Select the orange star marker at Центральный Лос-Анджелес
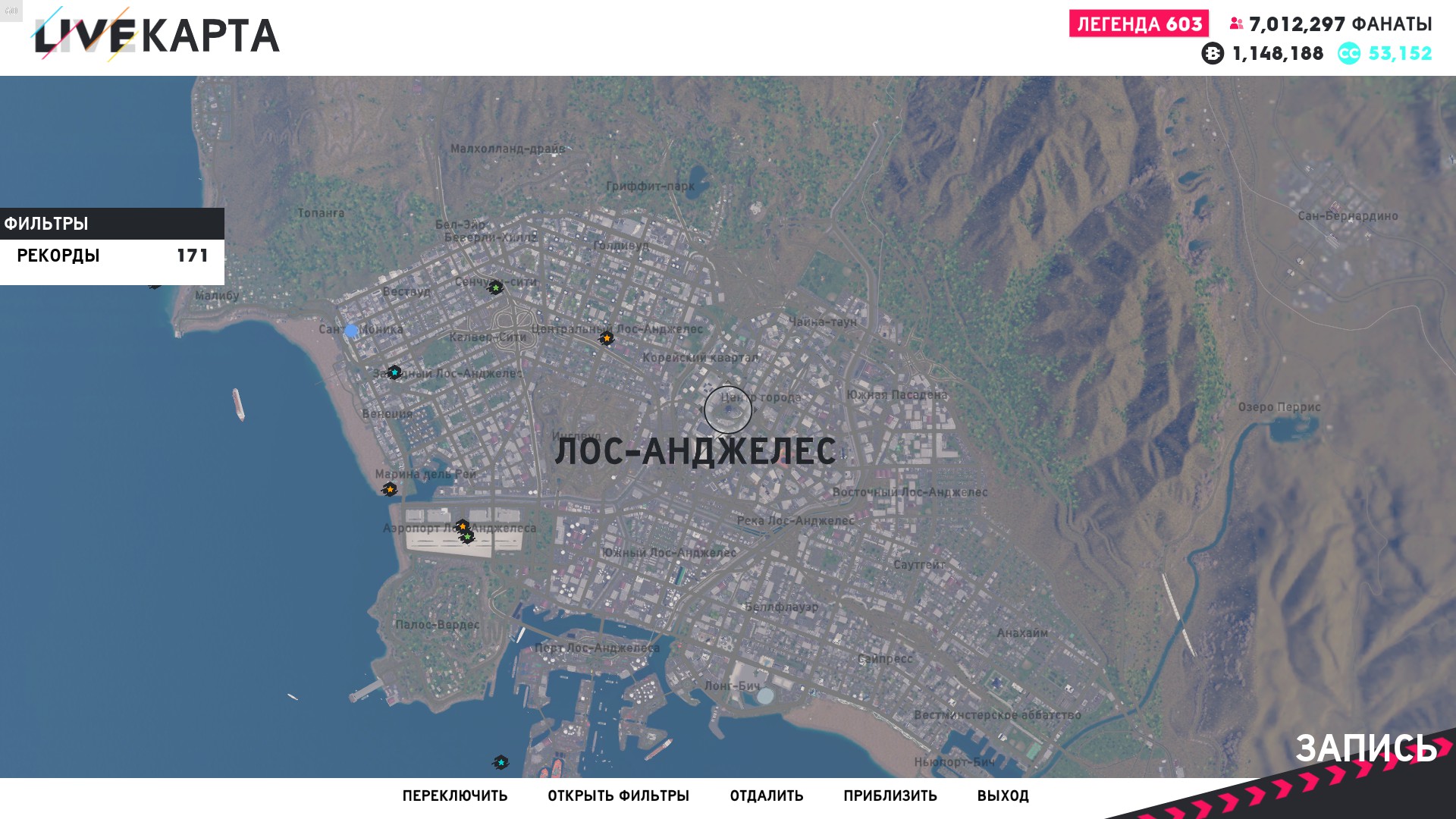The width and height of the screenshot is (1456, 819). pos(607,338)
